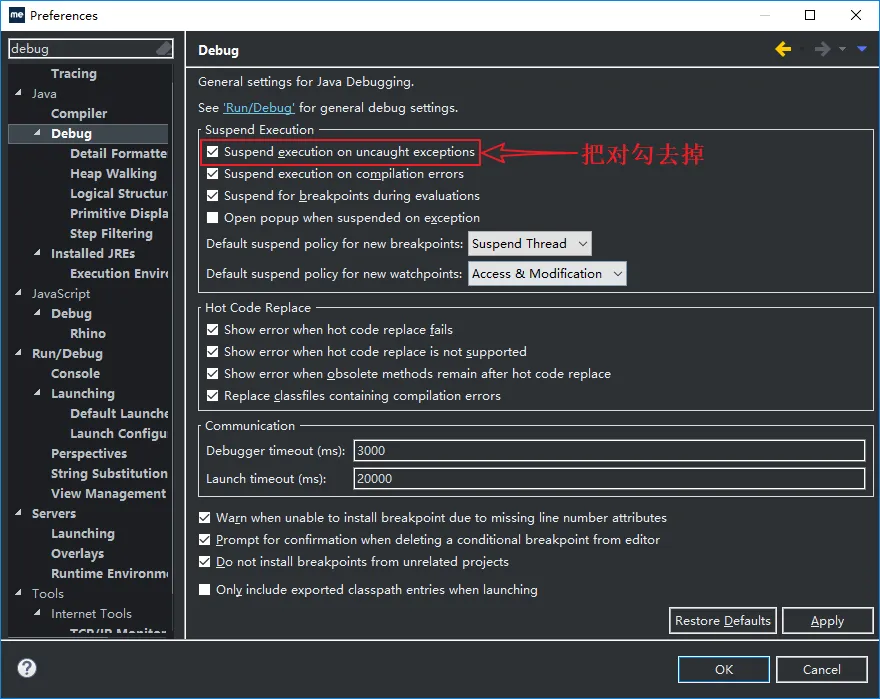
Task: Collapse the JavaScript tree node
Action: [19, 293]
